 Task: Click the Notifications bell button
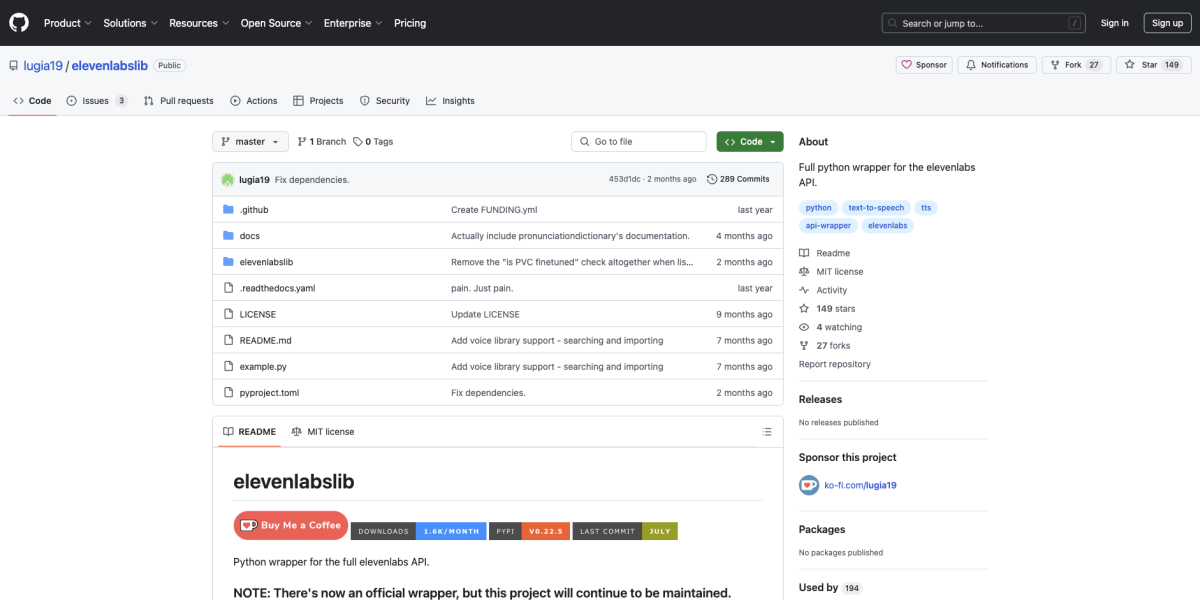(x=996, y=65)
